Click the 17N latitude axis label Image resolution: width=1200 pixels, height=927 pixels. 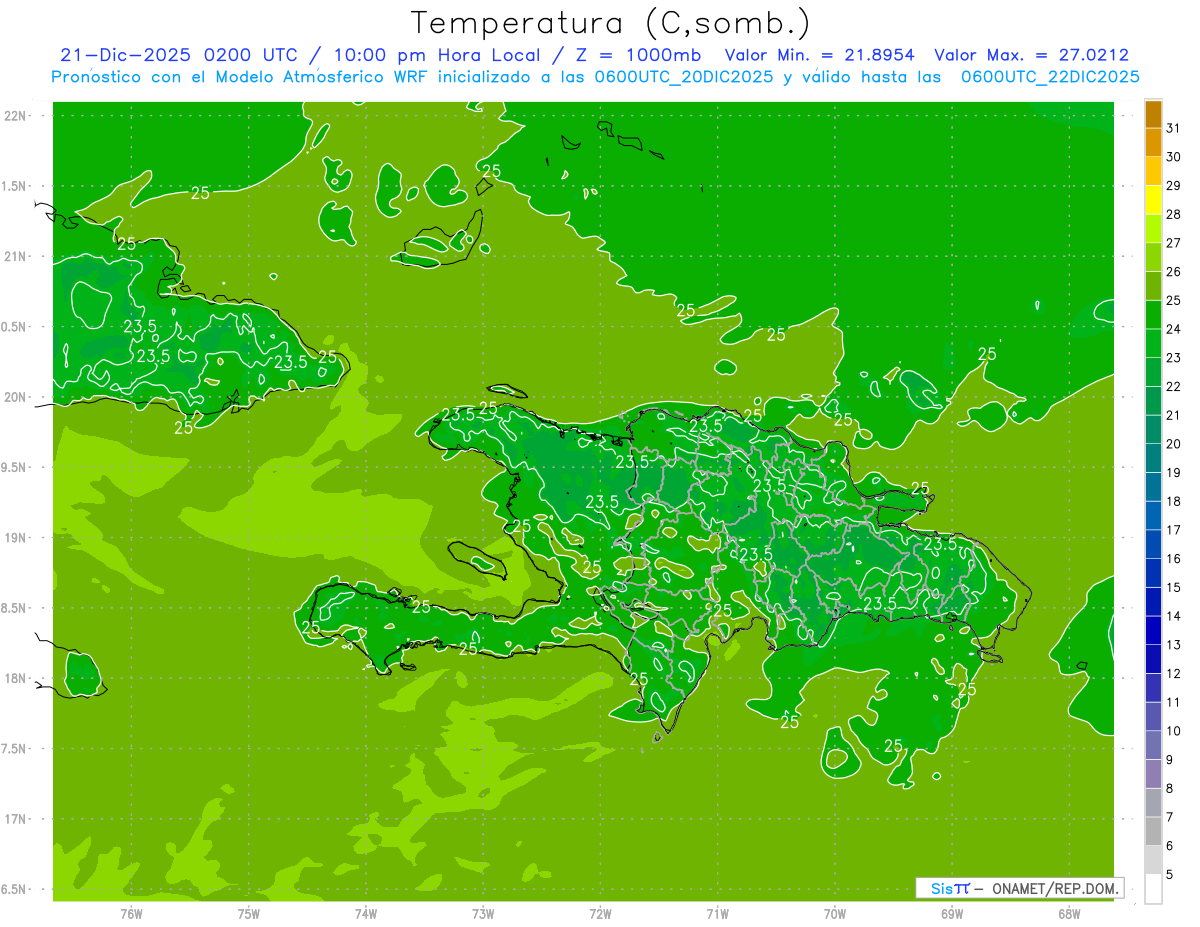pos(15,819)
